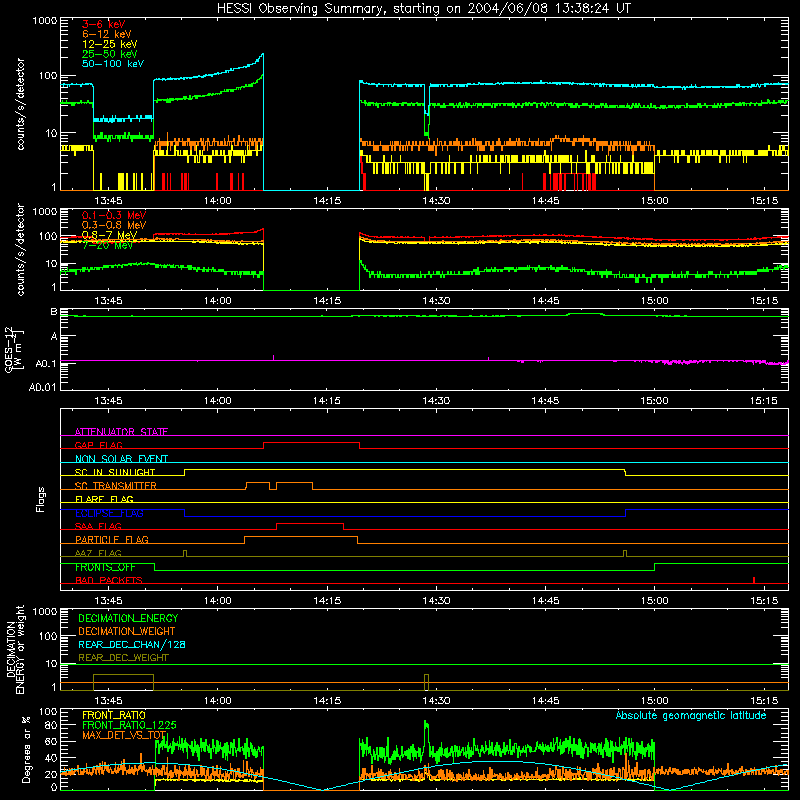Select the GAP_FLAG label
Image resolution: width=800 pixels, height=800 pixels.
98,445
